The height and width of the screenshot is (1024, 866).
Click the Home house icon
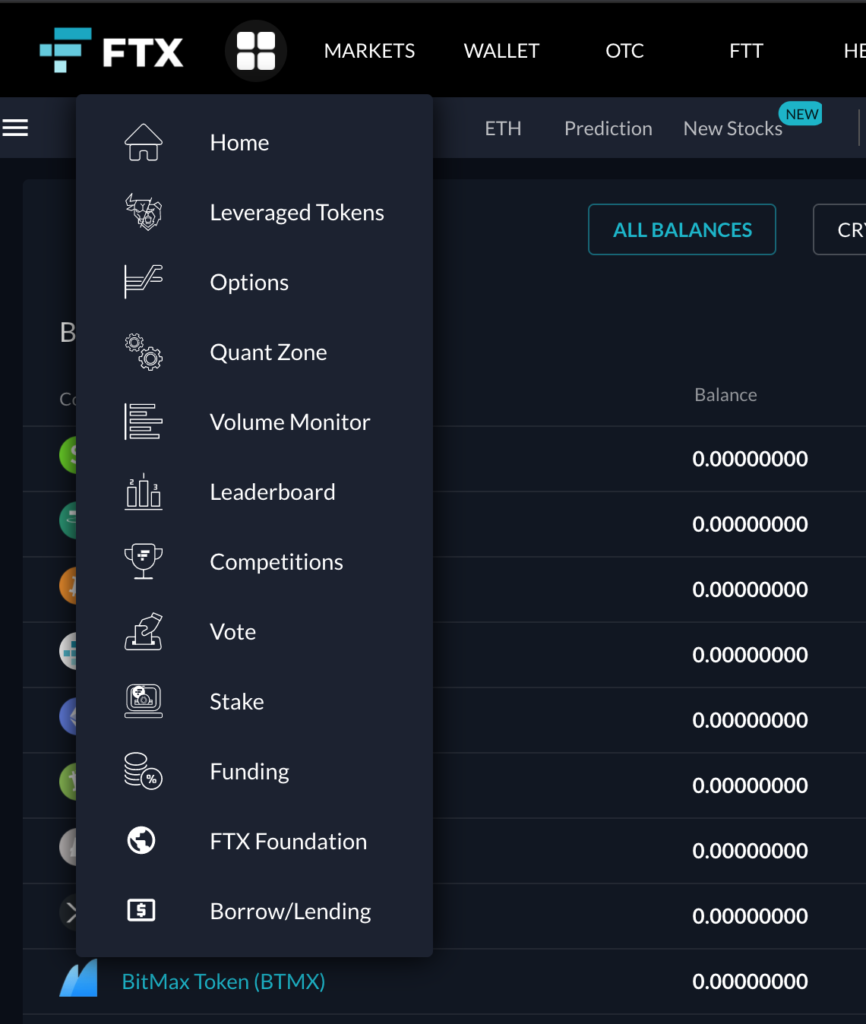click(x=143, y=142)
